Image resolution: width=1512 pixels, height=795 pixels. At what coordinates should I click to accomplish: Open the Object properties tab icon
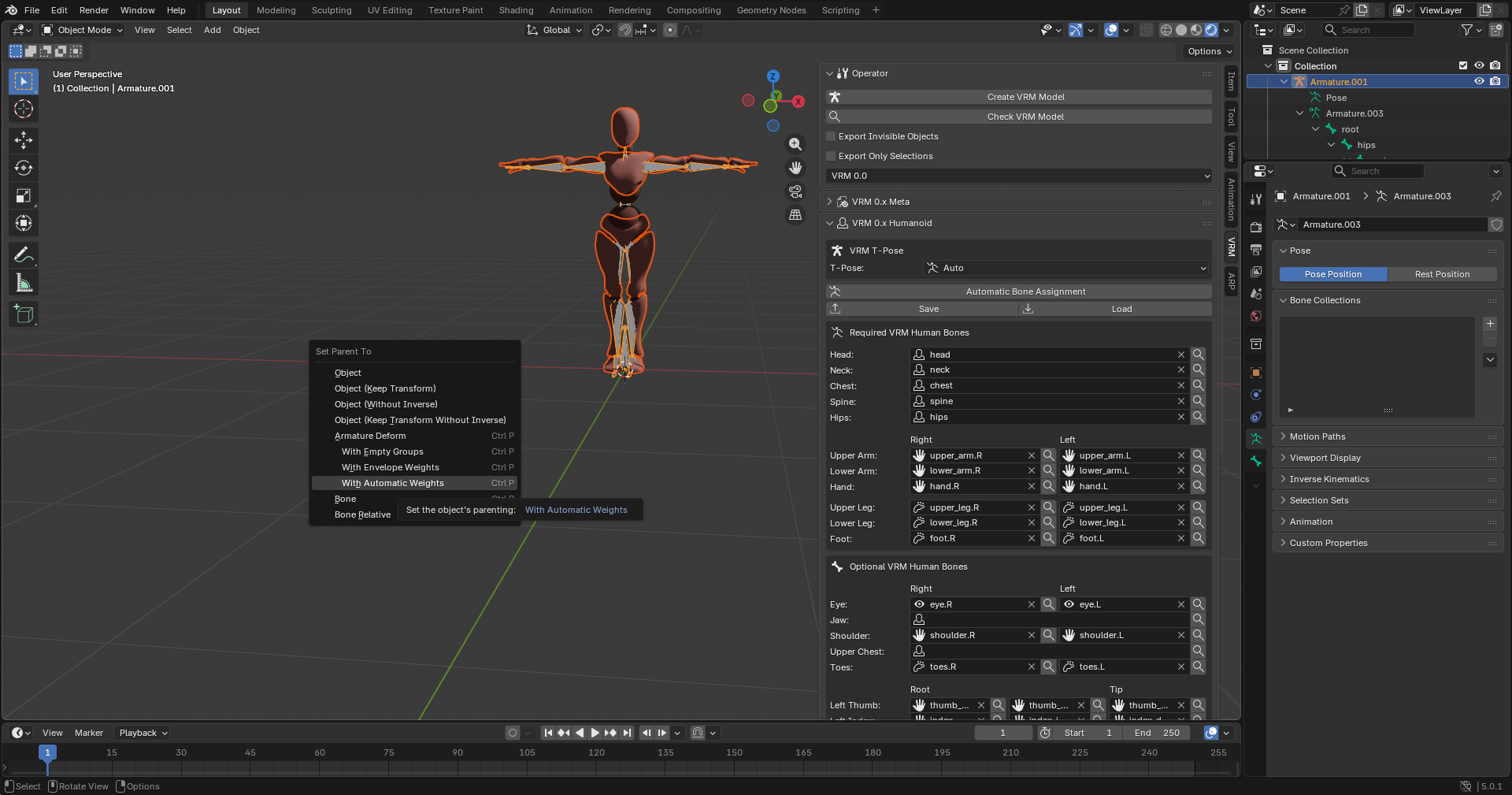click(x=1256, y=373)
